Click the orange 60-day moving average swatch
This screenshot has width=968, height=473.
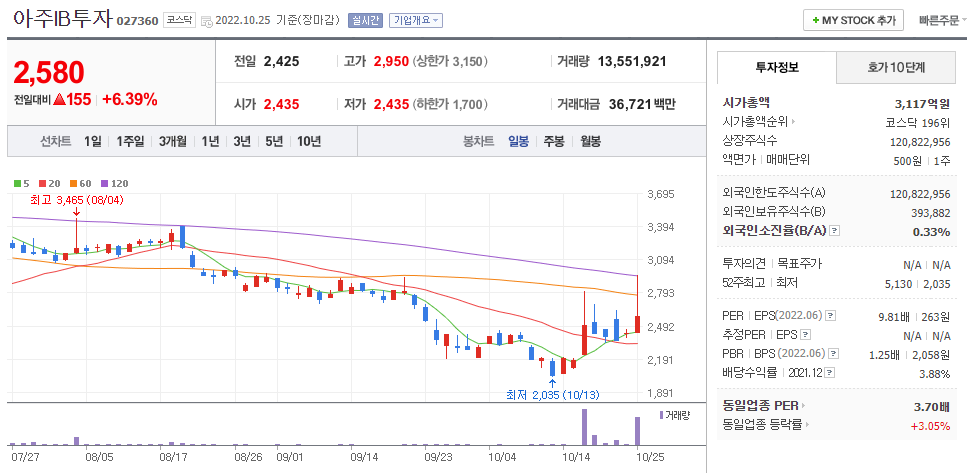pyautogui.click(x=73, y=183)
